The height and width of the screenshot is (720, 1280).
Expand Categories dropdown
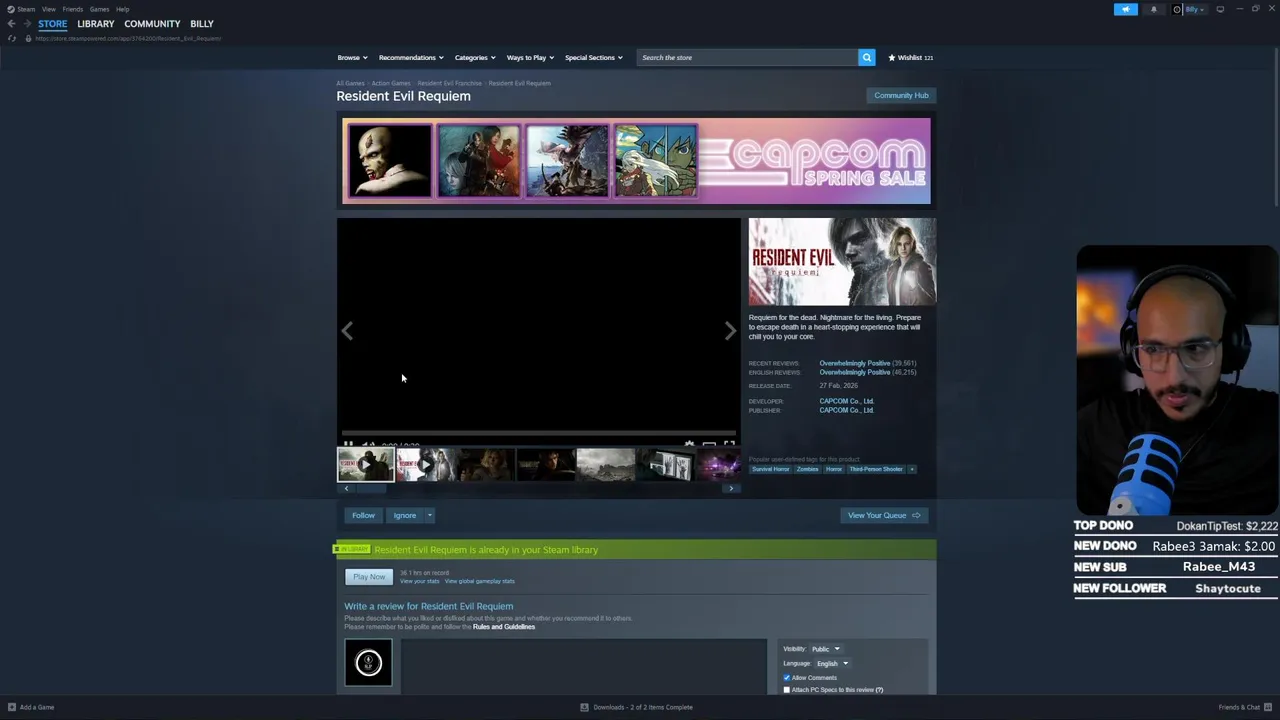tap(475, 57)
